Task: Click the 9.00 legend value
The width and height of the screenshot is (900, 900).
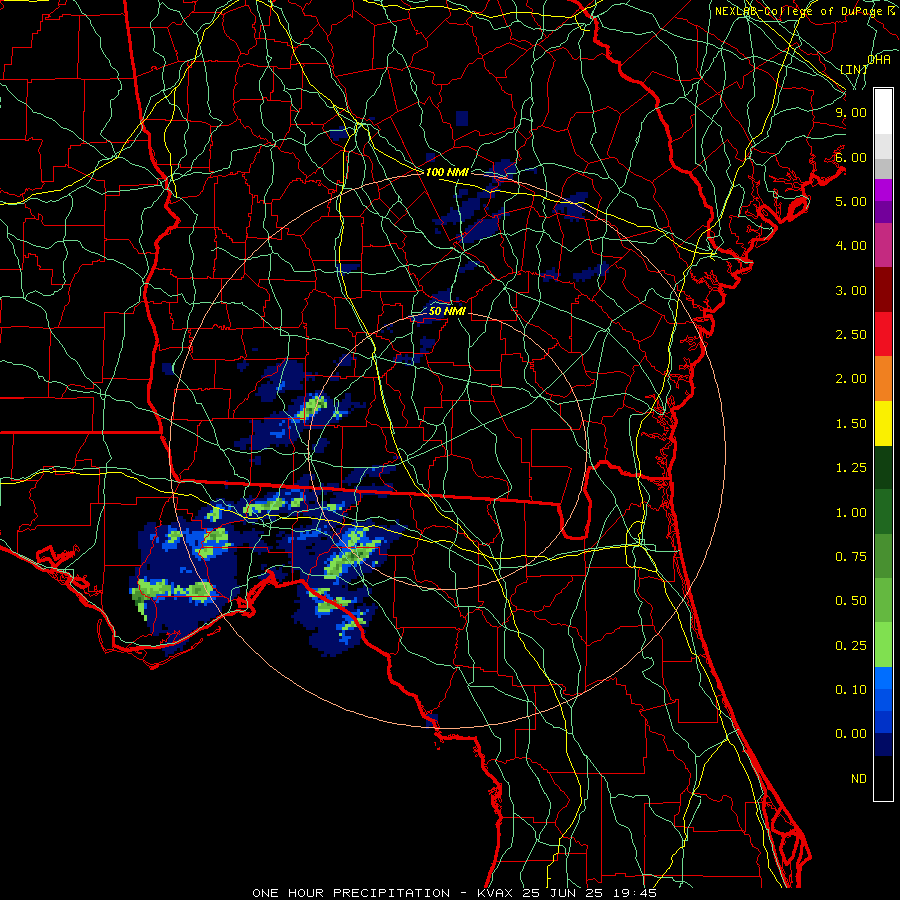Action: point(851,112)
